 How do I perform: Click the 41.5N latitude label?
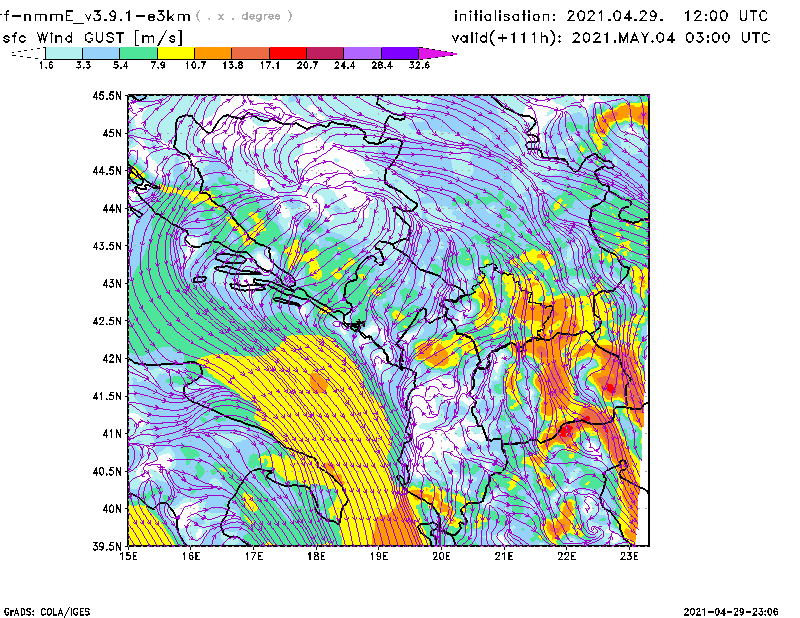tap(107, 396)
